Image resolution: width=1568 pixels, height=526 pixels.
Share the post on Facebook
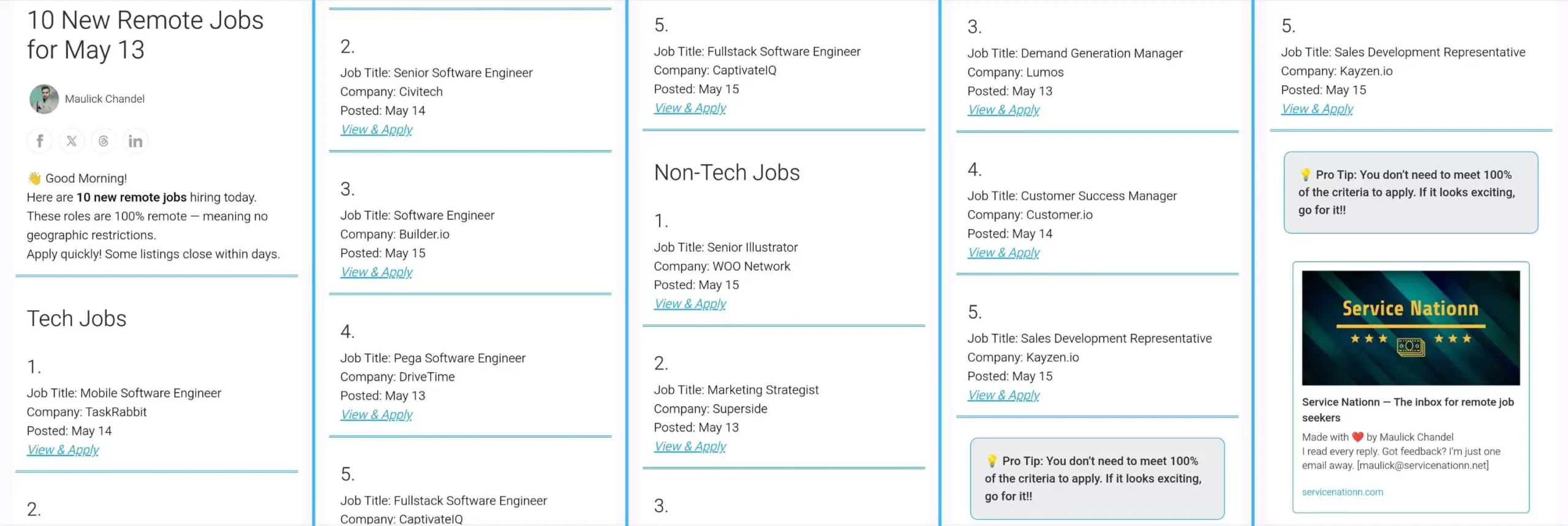40,141
